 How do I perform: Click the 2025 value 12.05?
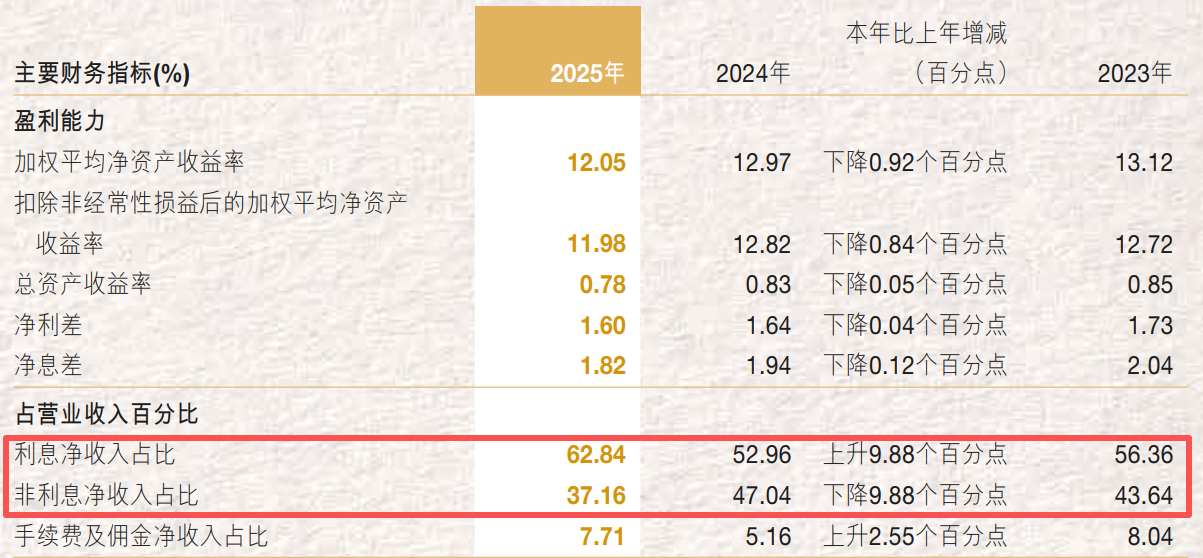pyautogui.click(x=596, y=162)
